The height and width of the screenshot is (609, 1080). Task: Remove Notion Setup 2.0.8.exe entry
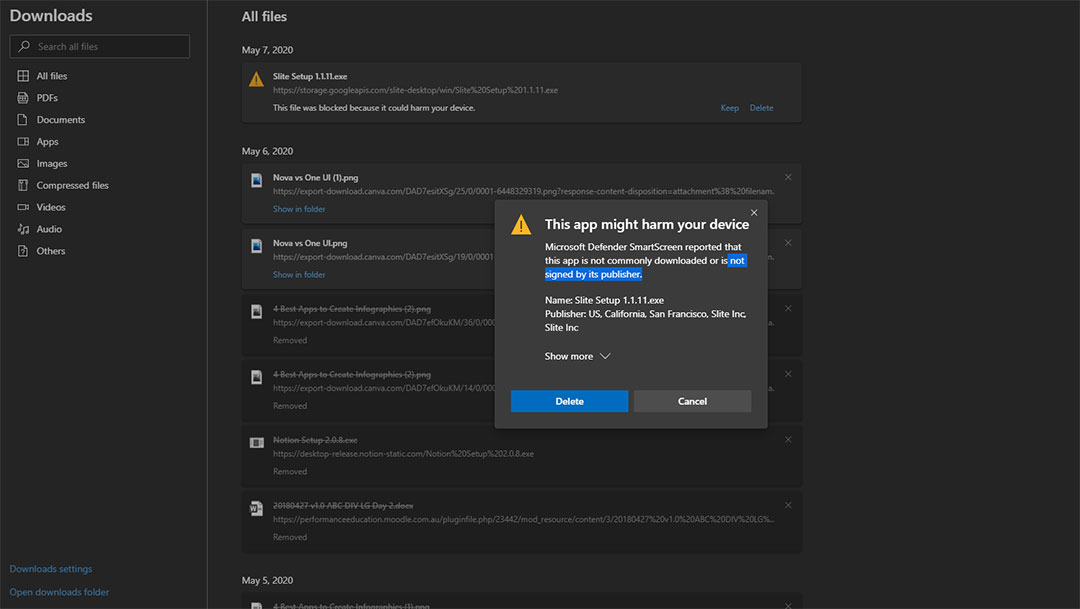tap(788, 440)
